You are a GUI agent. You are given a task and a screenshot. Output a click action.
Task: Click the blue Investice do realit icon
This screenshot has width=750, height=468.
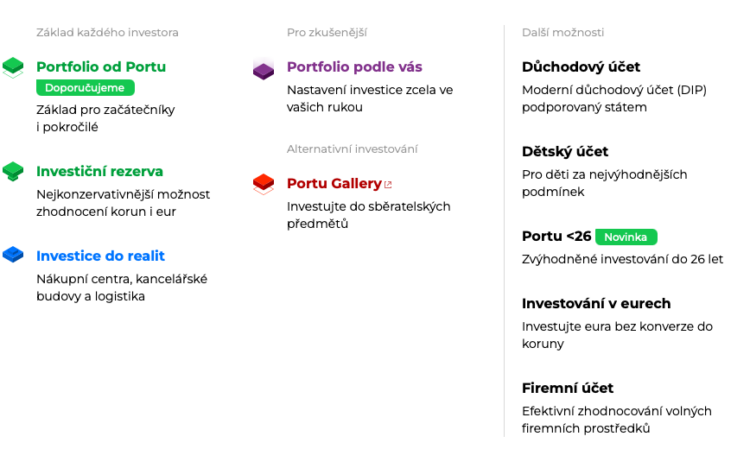[x=13, y=255]
